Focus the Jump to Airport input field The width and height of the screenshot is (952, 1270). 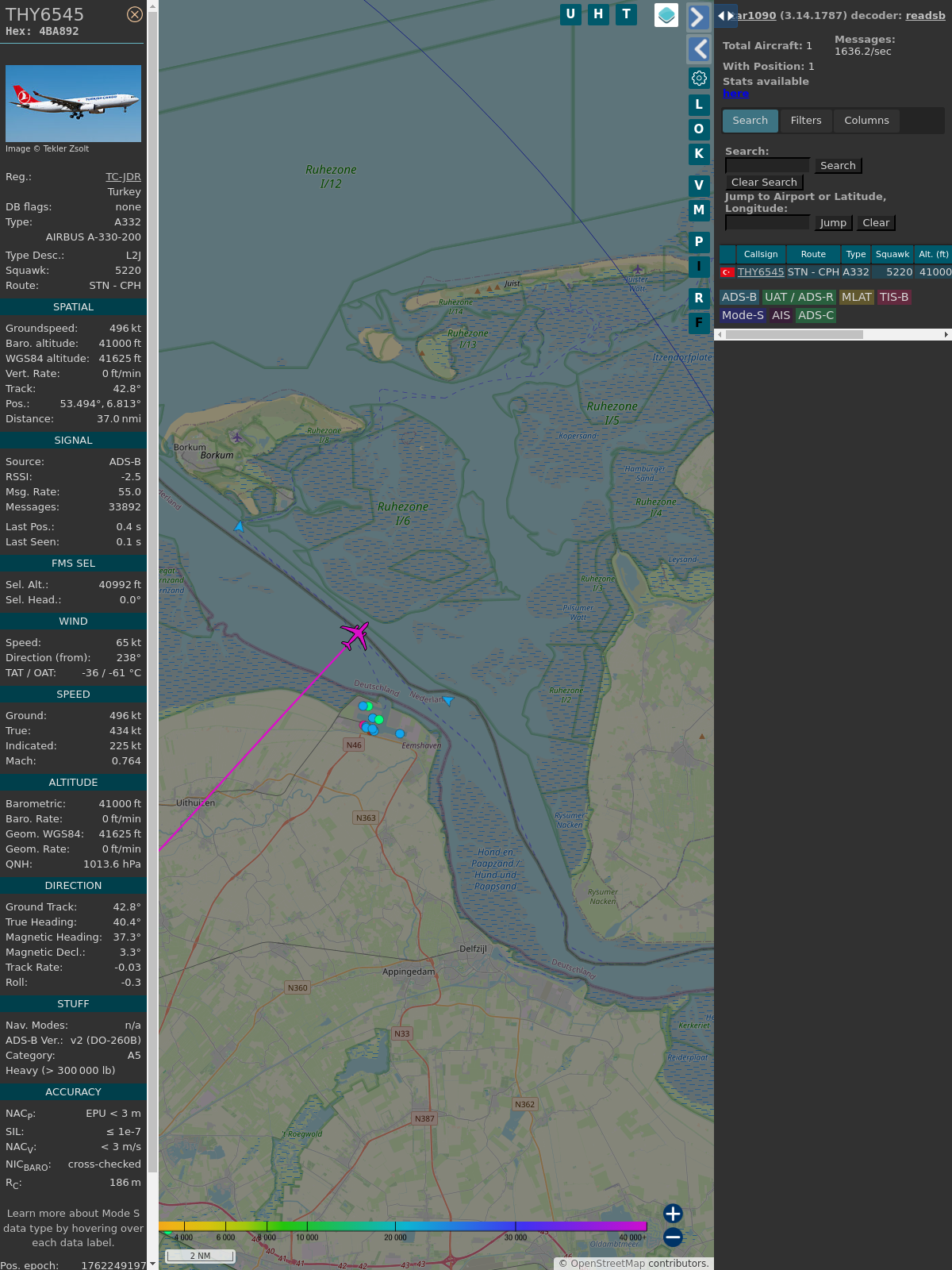click(x=768, y=222)
